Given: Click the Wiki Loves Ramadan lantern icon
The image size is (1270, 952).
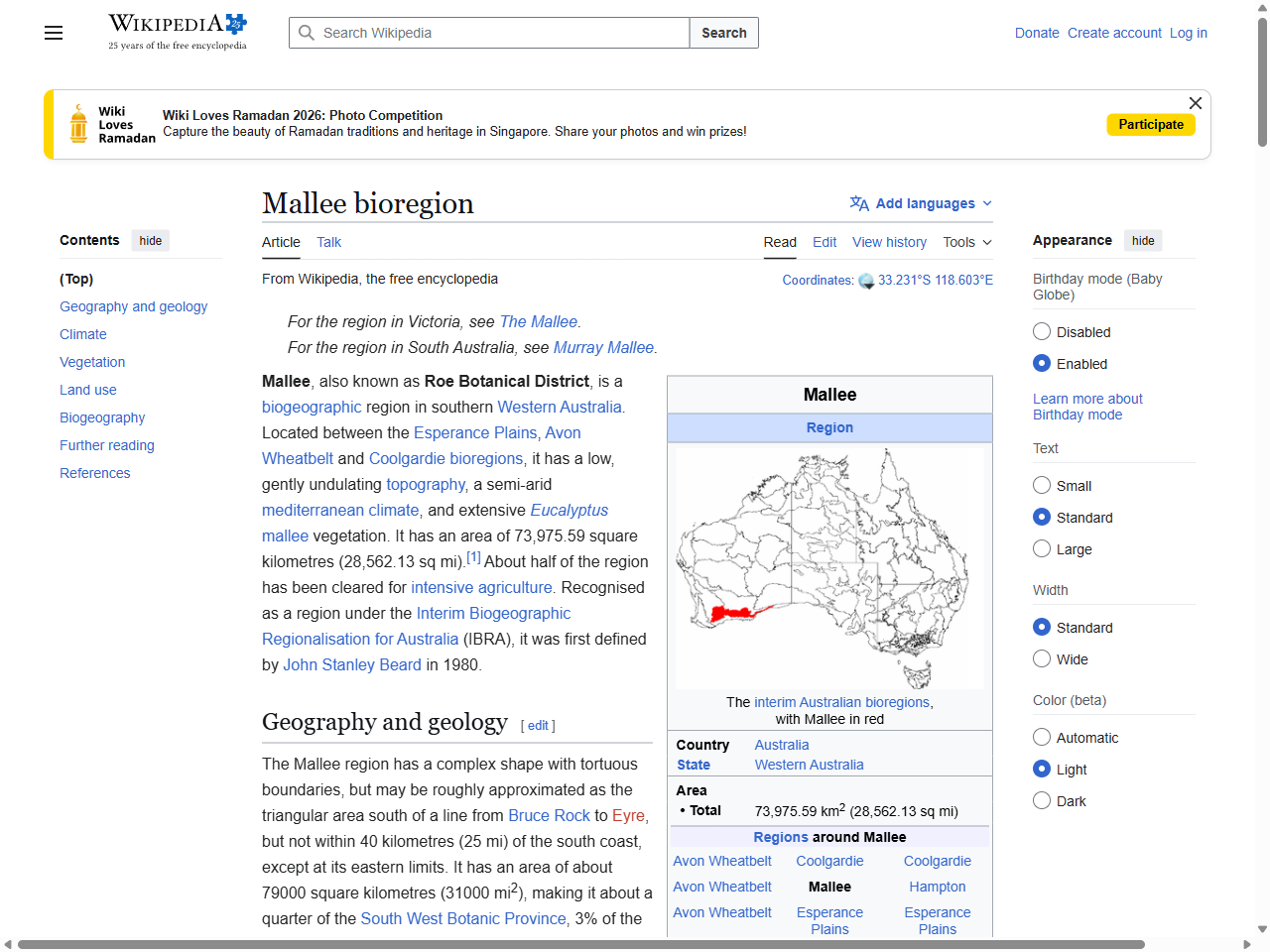Looking at the screenshot, I should pyautogui.click(x=79, y=123).
